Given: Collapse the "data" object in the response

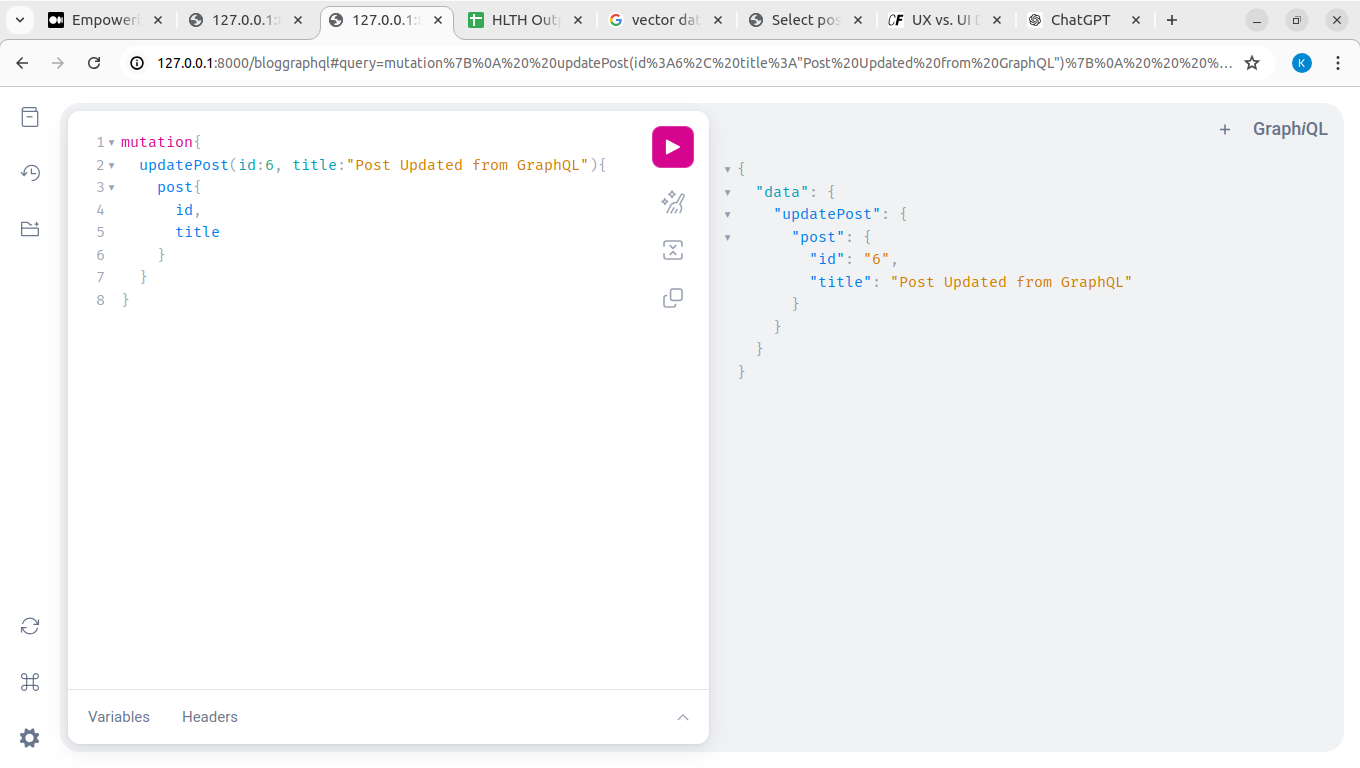Looking at the screenshot, I should 728,192.
